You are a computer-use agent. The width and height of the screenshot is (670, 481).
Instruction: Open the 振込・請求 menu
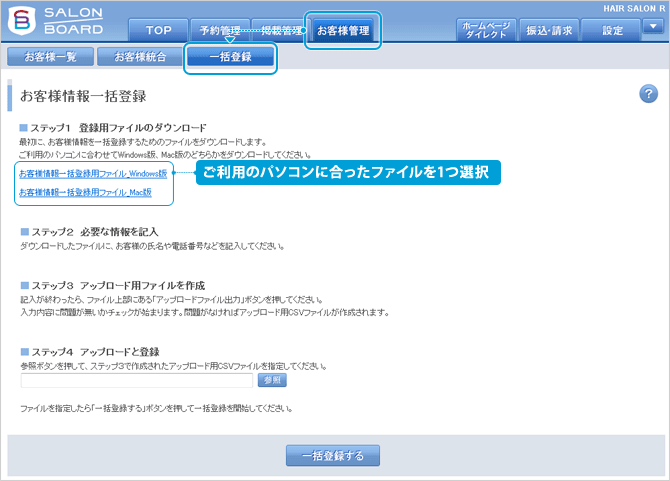552,30
